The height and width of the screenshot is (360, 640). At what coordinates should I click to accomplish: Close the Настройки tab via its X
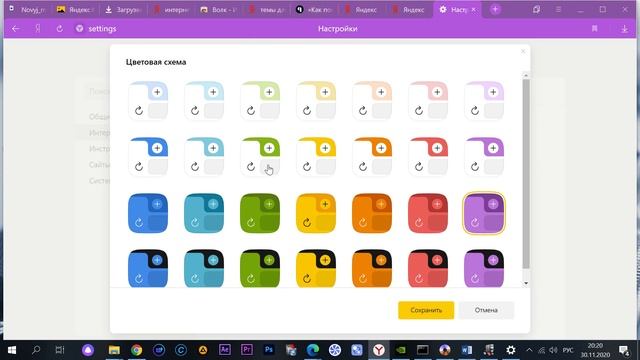473,9
